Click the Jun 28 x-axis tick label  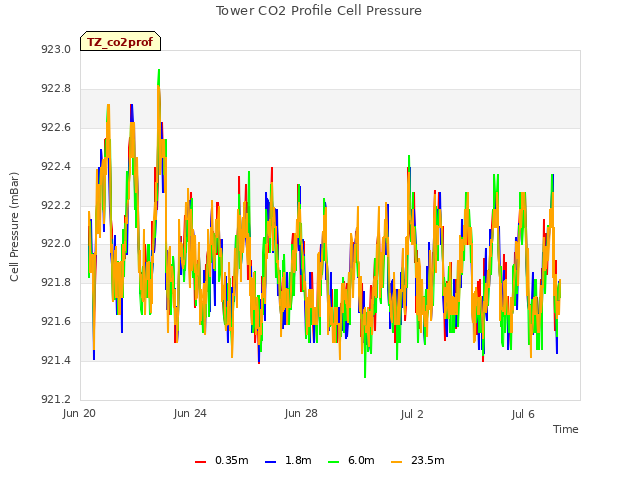(301, 413)
